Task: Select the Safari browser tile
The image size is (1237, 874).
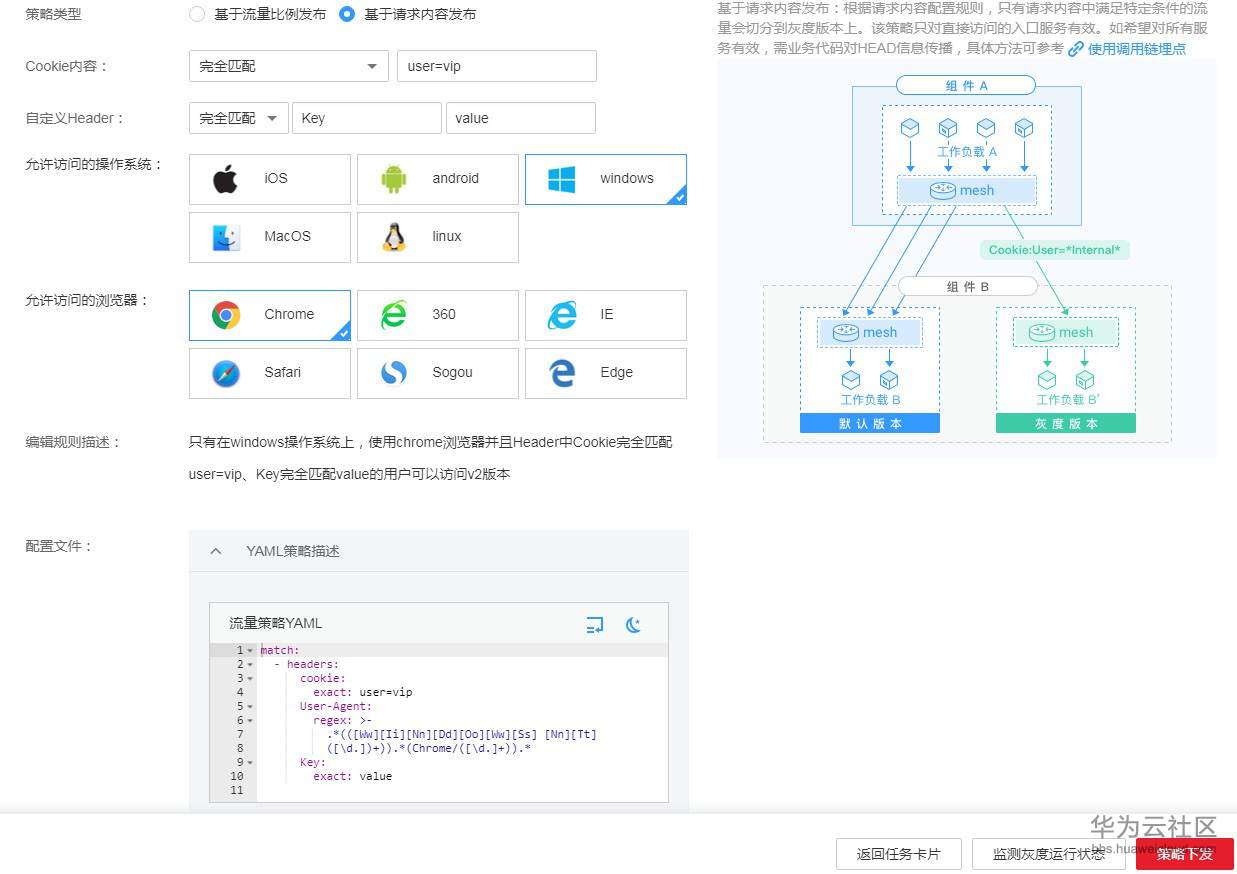Action: [270, 373]
